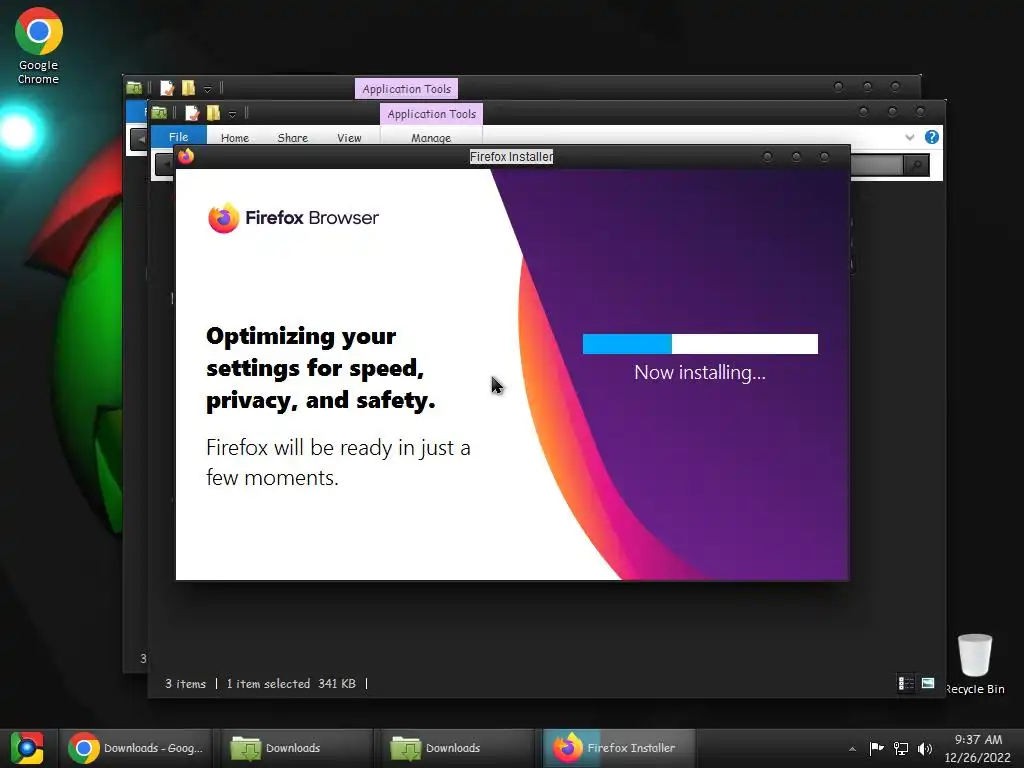Click the Firefox Browser logo in installer
Screen dimensions: 1024x768
click(x=293, y=217)
